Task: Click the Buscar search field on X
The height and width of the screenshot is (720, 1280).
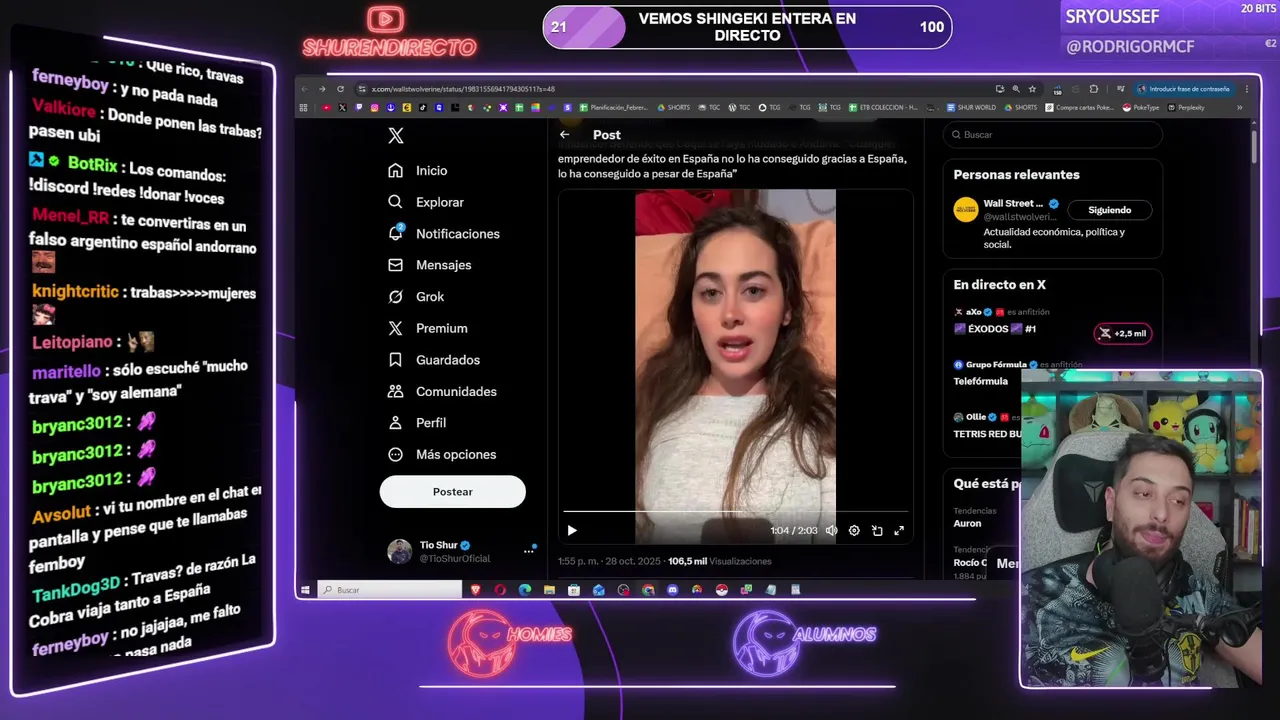Action: (1053, 134)
